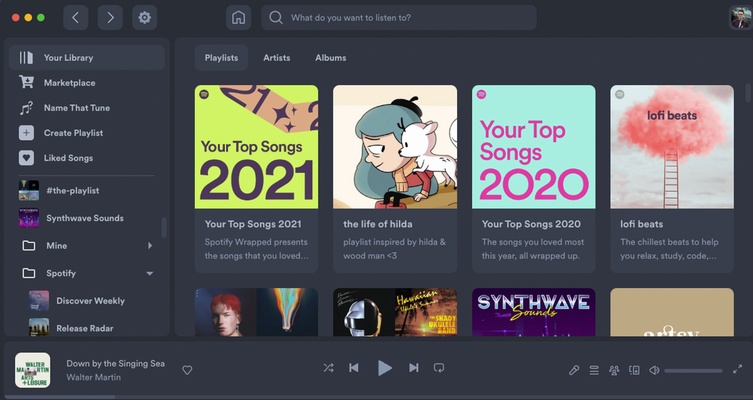Viewport: 753px width, 400px height.
Task: Adjust the volume slider
Action: click(x=693, y=370)
